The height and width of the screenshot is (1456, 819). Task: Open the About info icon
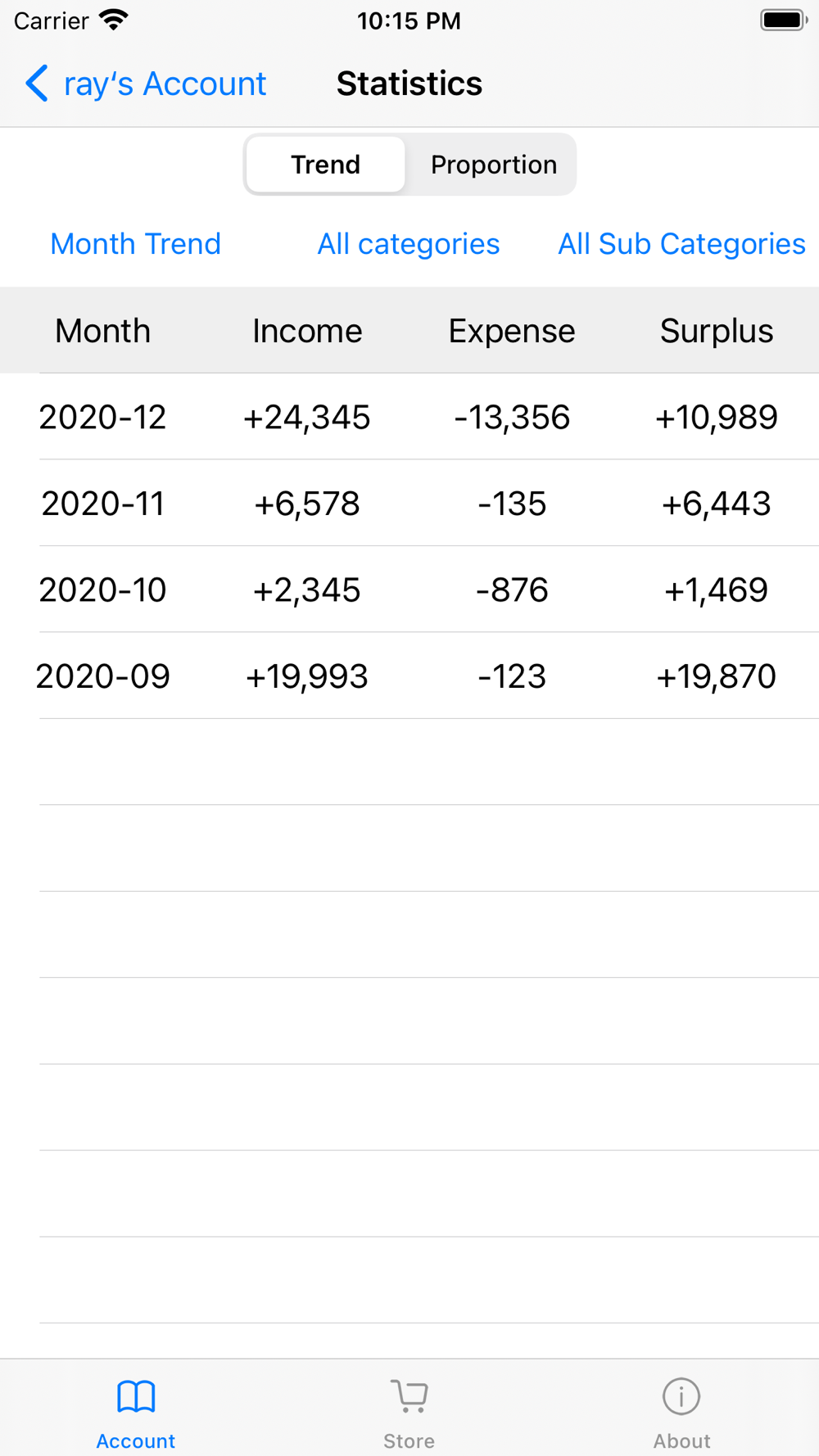[x=681, y=1397]
